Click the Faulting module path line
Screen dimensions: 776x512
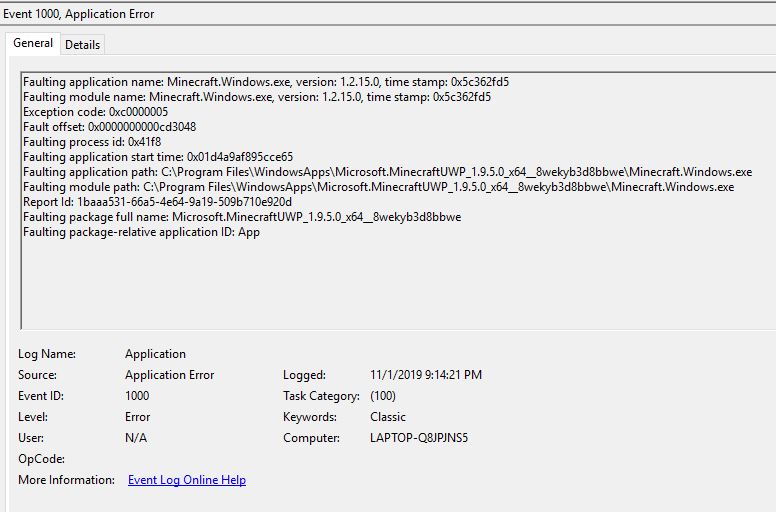(x=378, y=187)
